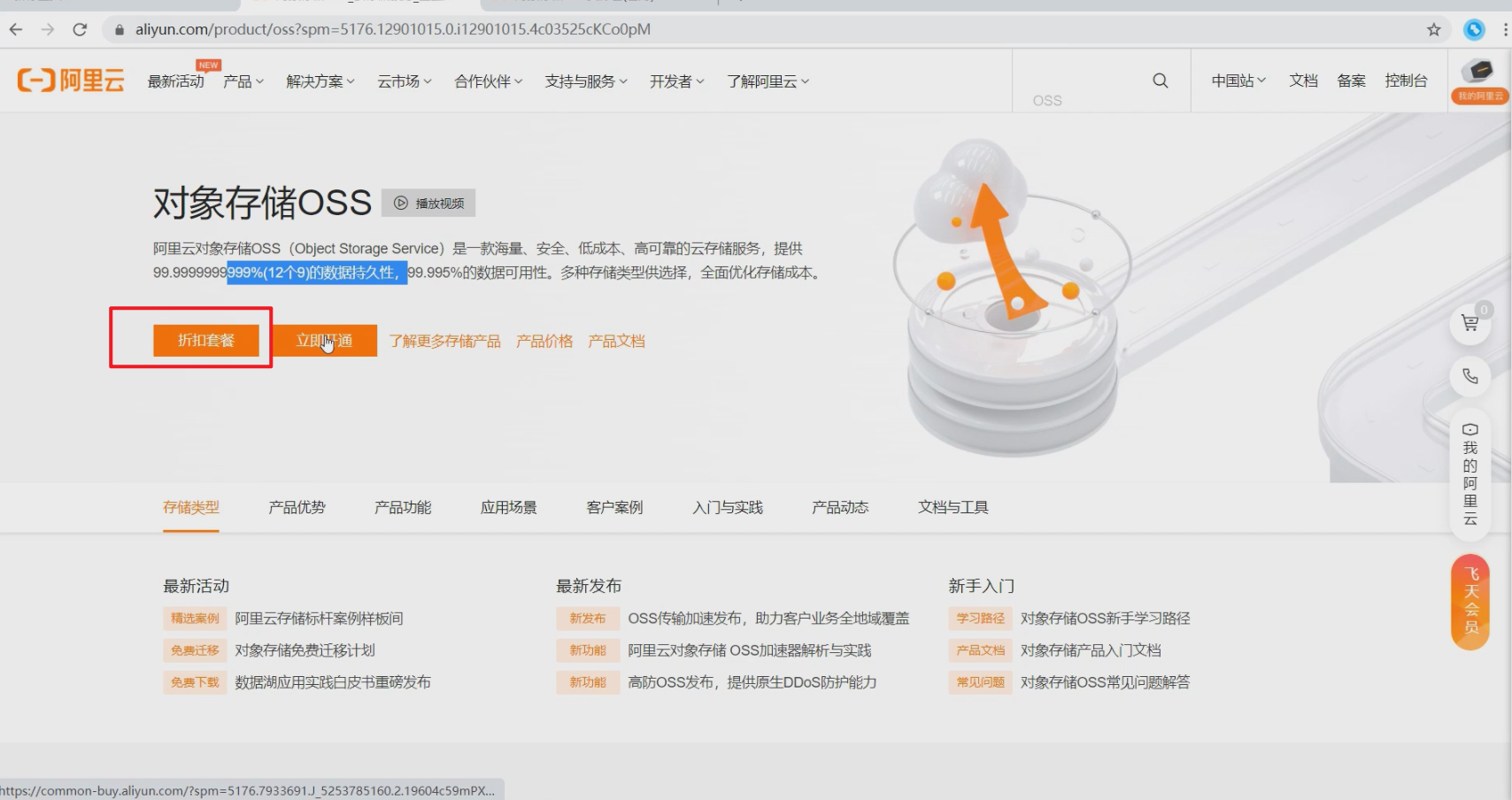Click the OSS search input field
The width and height of the screenshot is (1512, 800).
click(1089, 100)
